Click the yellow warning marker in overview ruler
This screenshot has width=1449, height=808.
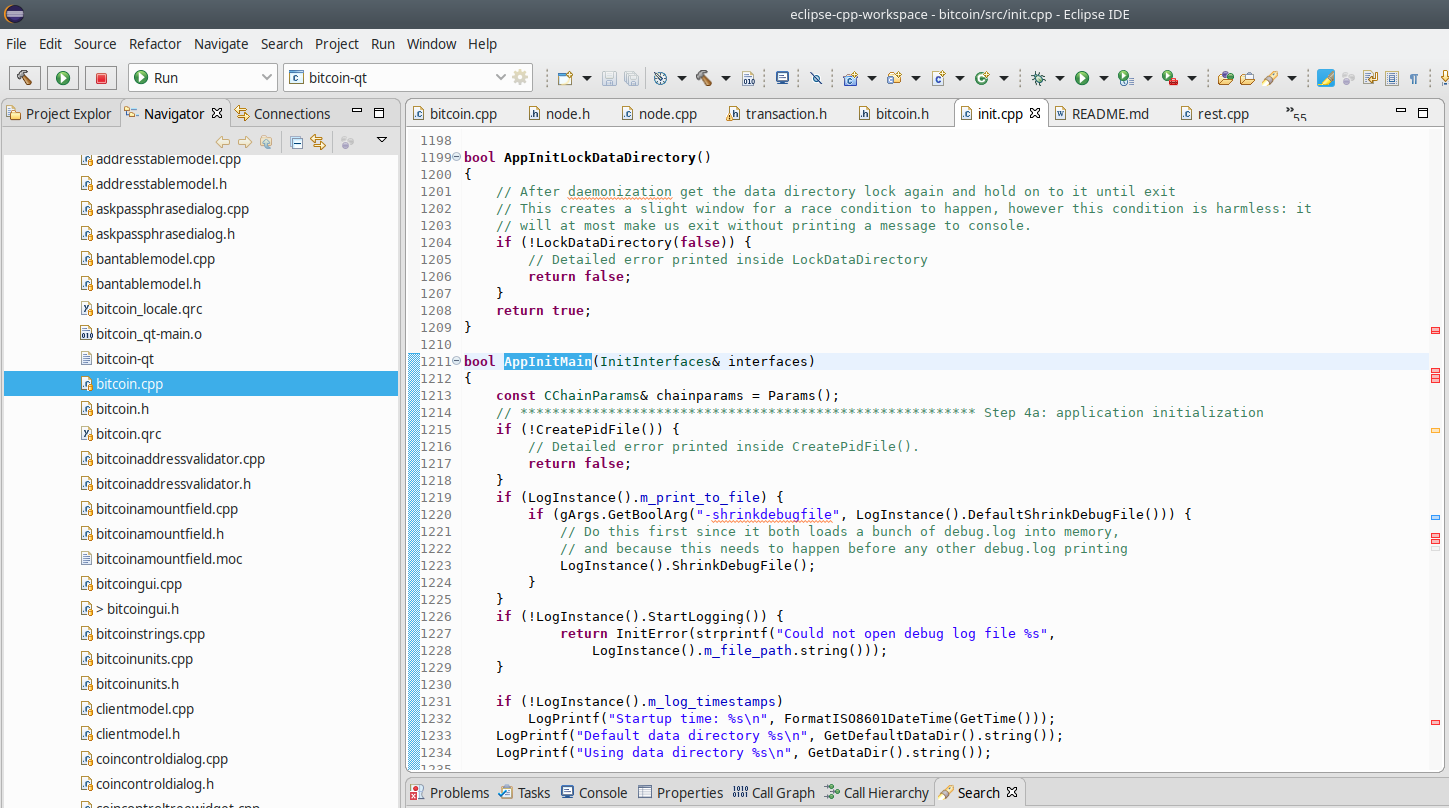1435,430
